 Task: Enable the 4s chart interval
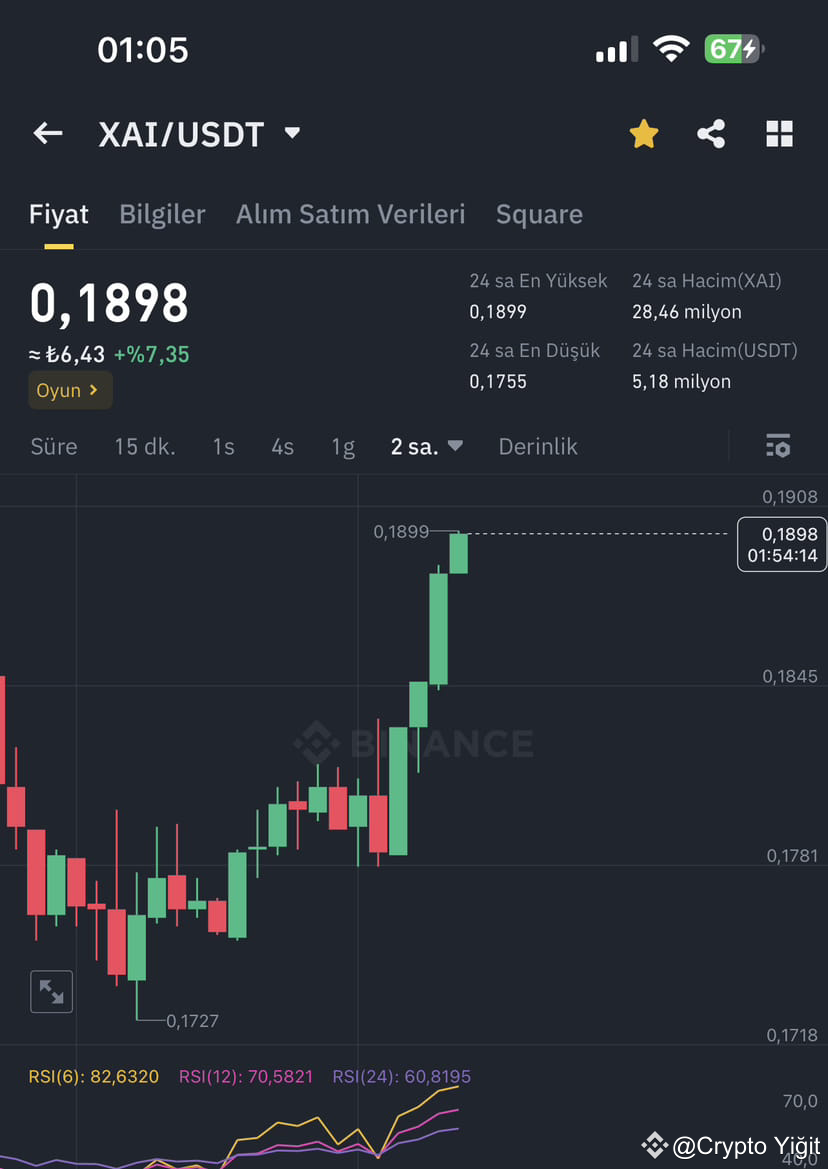click(282, 447)
